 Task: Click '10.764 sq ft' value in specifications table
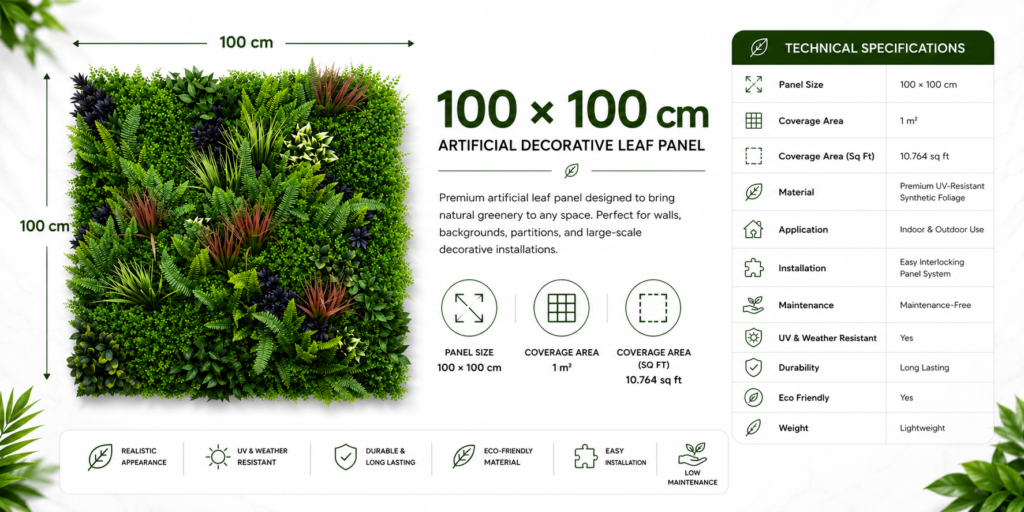click(x=924, y=156)
